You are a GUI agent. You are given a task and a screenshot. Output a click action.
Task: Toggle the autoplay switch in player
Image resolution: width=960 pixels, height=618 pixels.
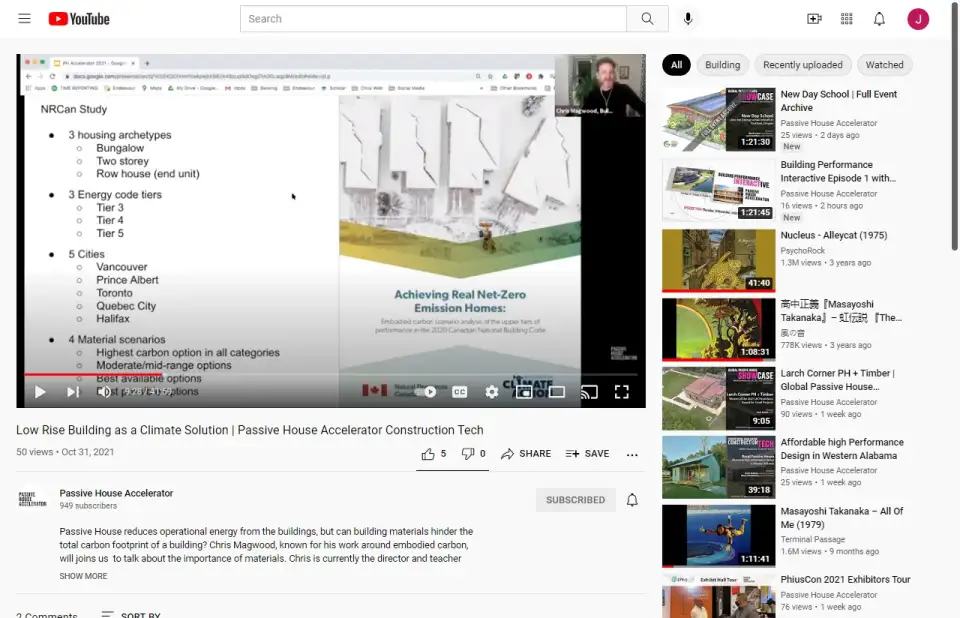coord(427,392)
